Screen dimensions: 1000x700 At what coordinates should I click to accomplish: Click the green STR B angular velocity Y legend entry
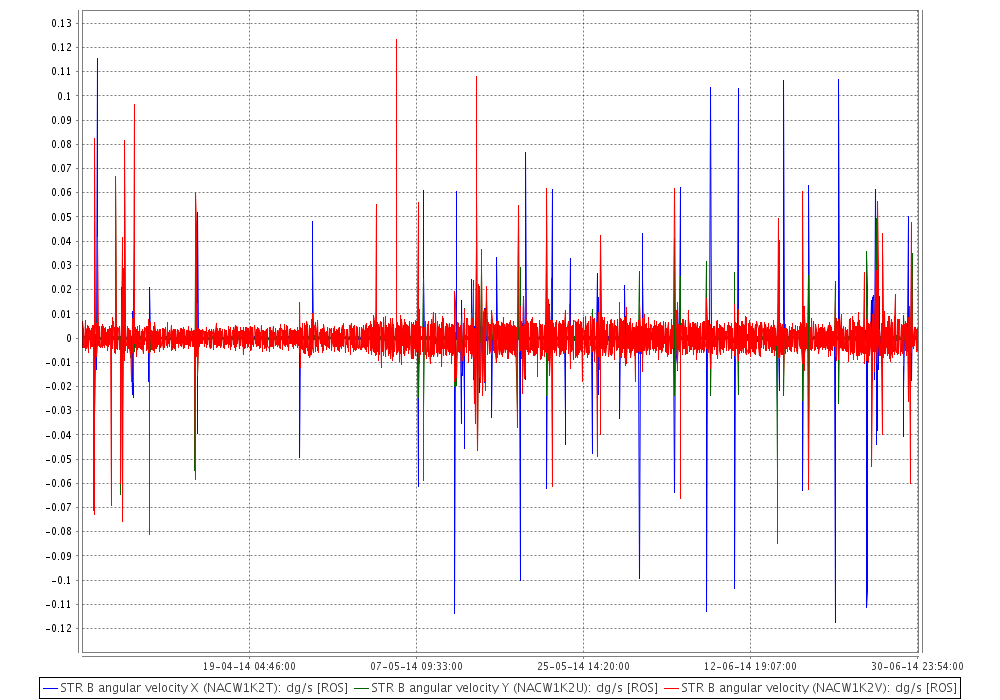[x=506, y=688]
